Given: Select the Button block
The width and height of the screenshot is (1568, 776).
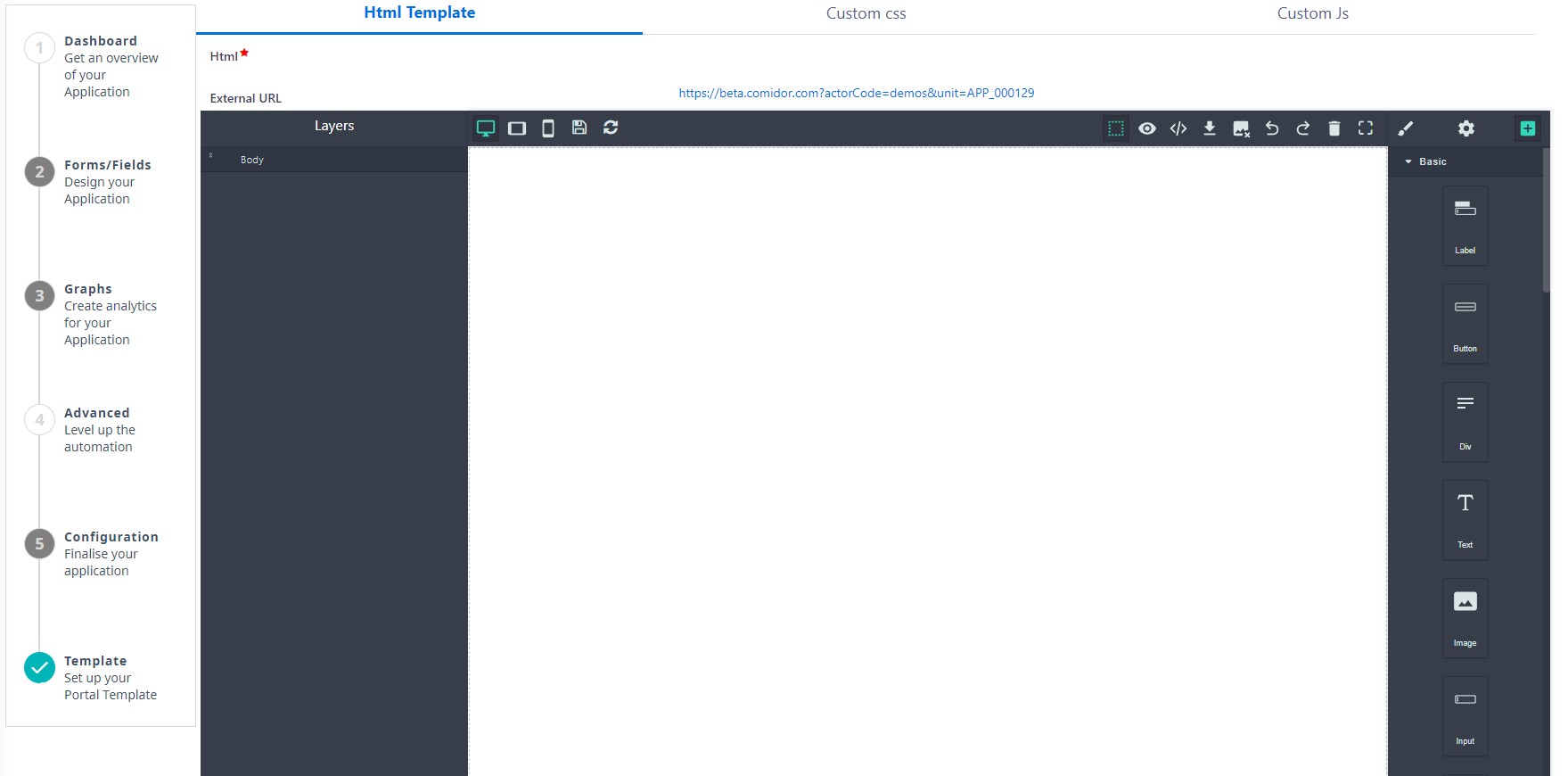Looking at the screenshot, I should pos(1465,324).
